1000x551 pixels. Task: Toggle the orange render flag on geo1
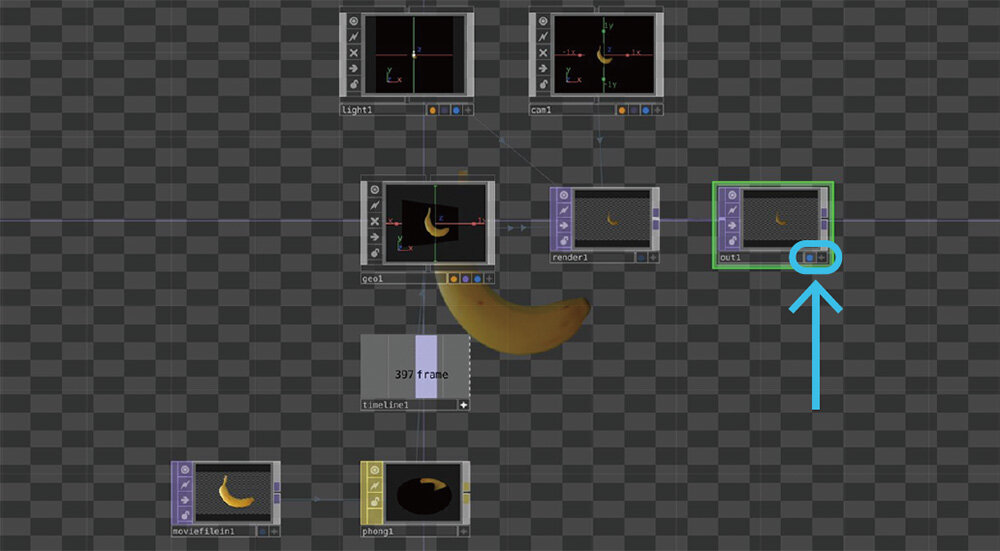(x=454, y=279)
